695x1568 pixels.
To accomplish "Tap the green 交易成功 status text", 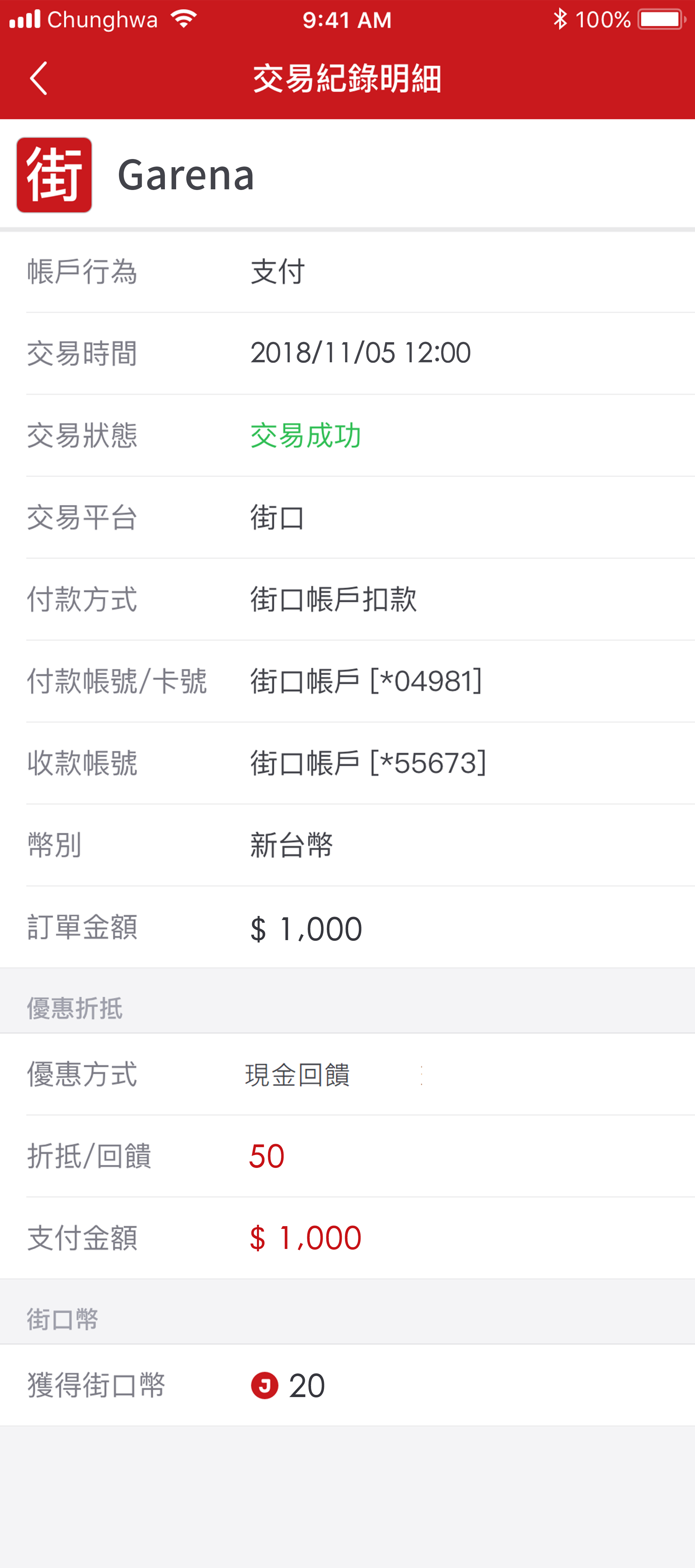I will pos(306,436).
